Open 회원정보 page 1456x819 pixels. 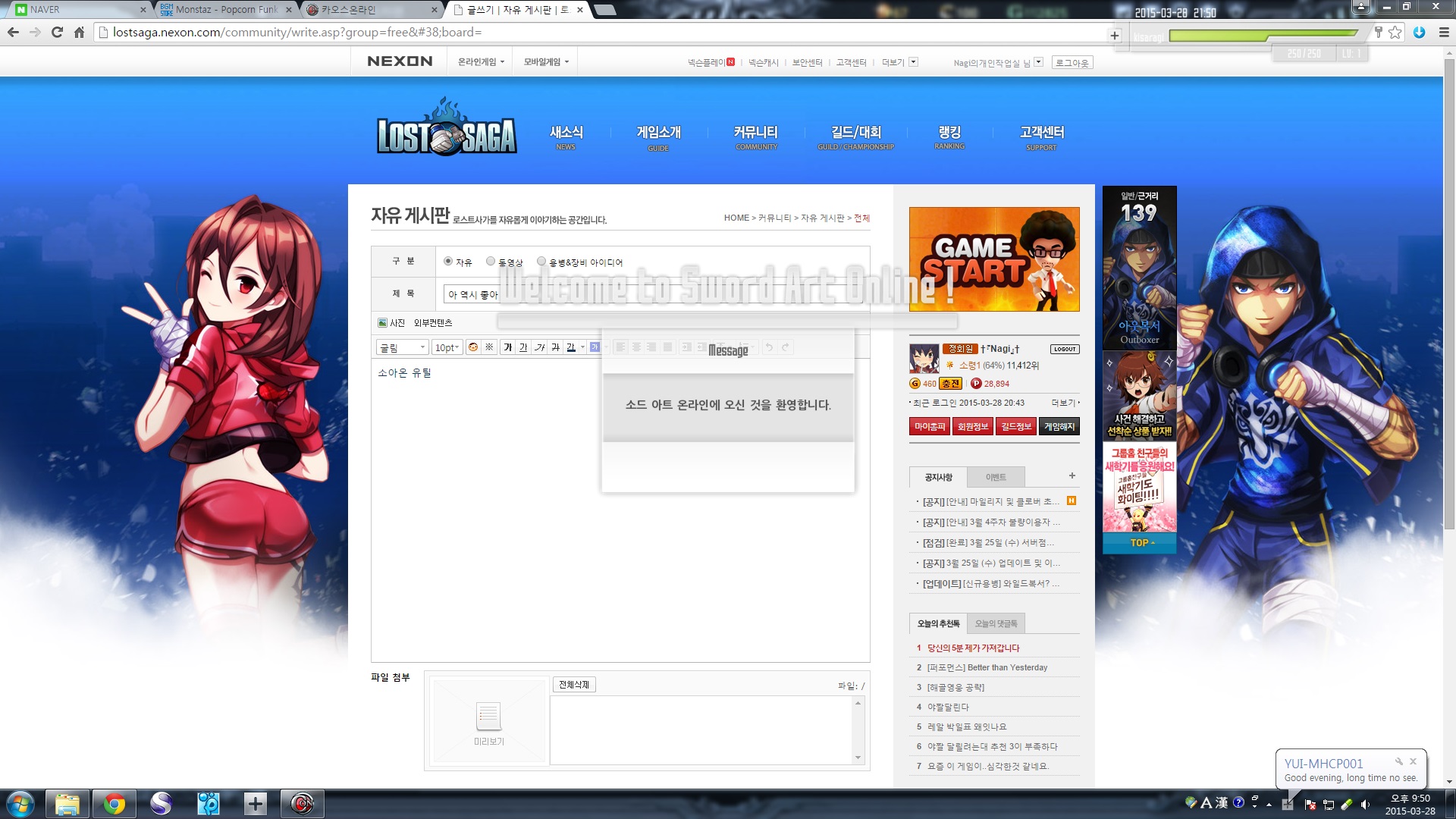click(x=973, y=427)
